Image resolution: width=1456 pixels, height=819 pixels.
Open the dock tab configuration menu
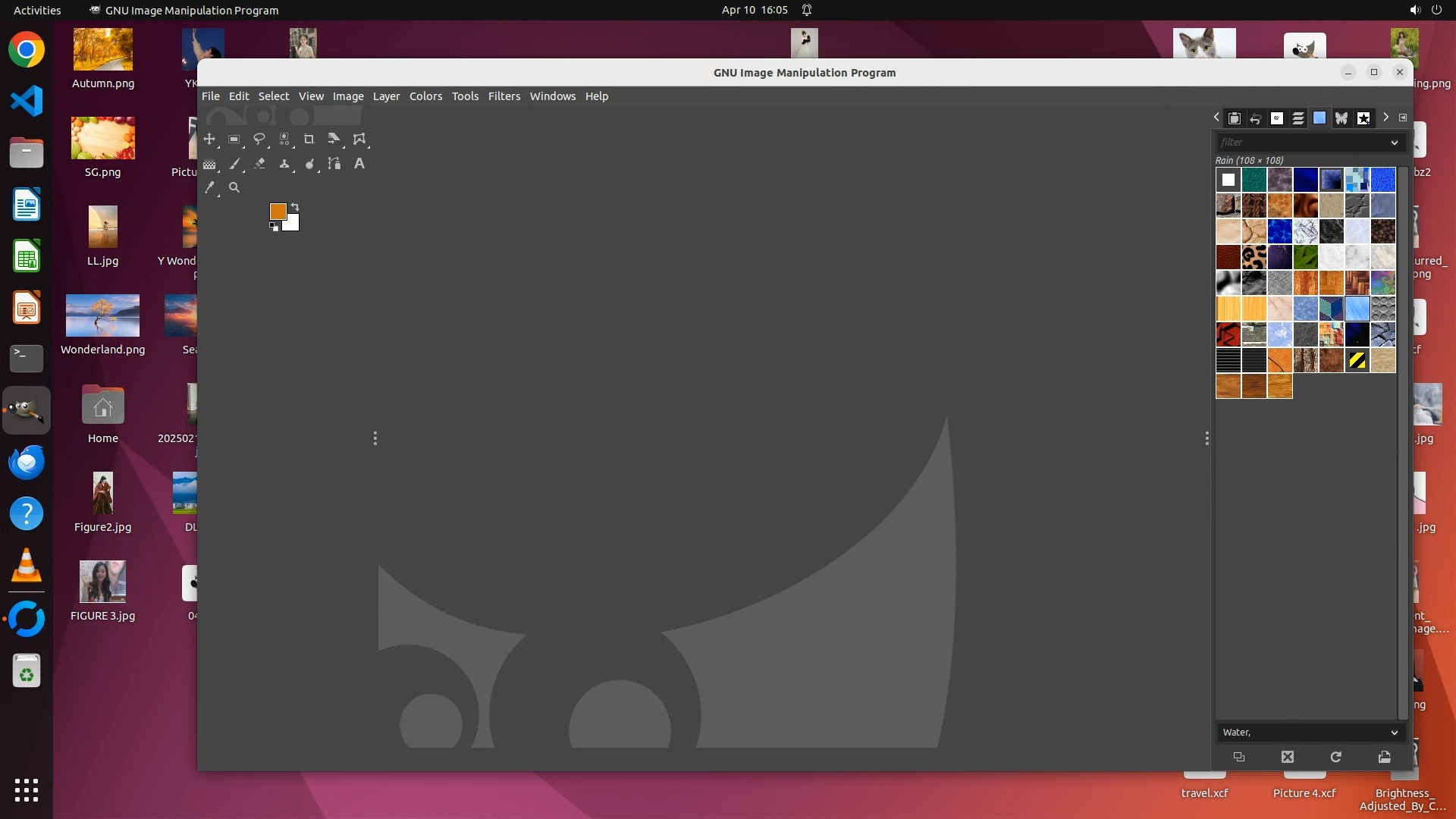[x=1403, y=118]
